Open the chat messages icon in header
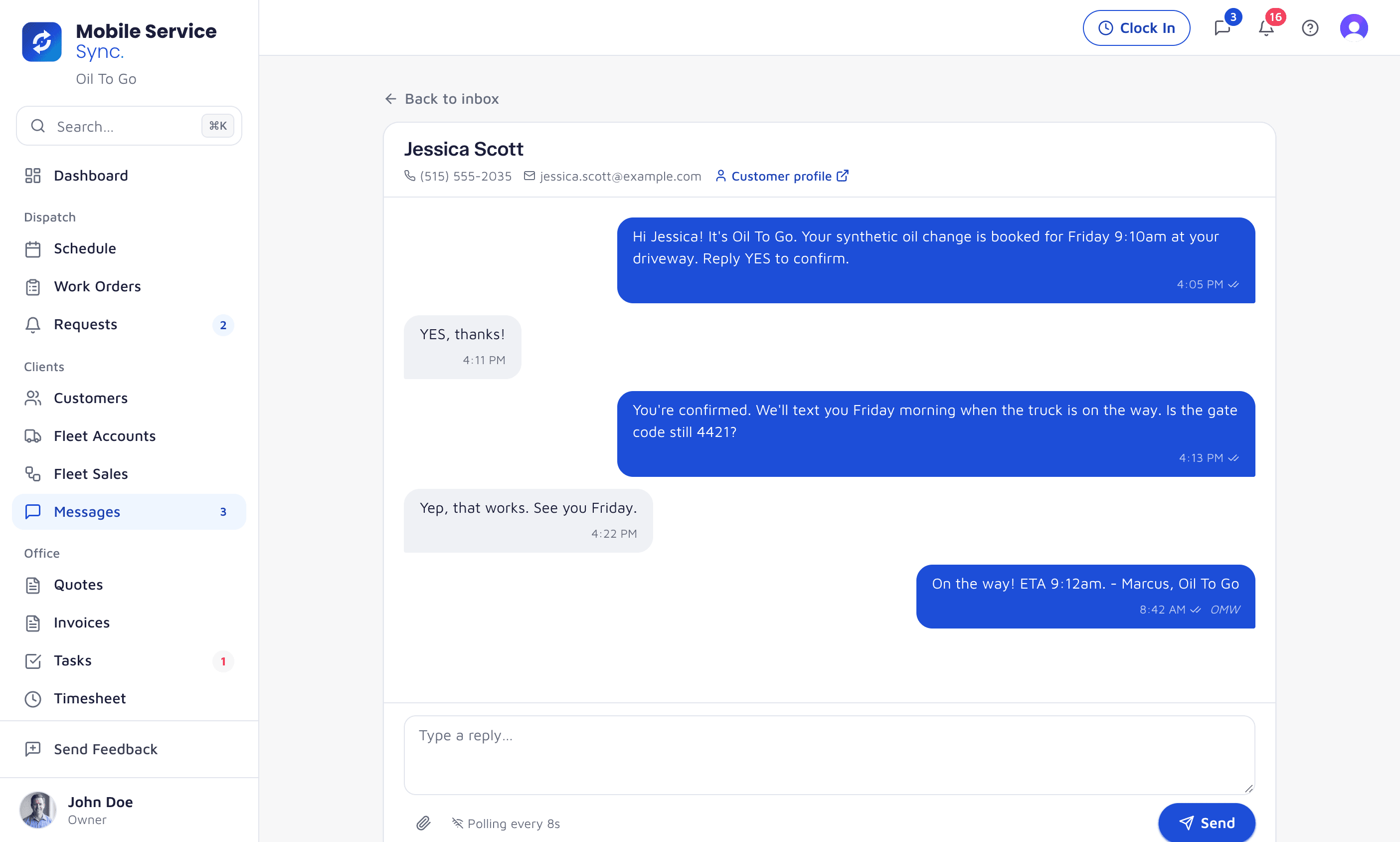Image resolution: width=1400 pixels, height=842 pixels. pyautogui.click(x=1222, y=28)
